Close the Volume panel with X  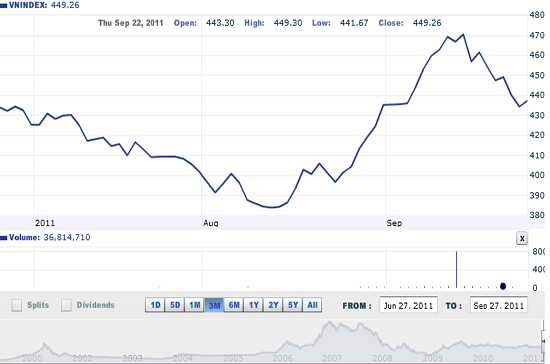click(x=522, y=238)
